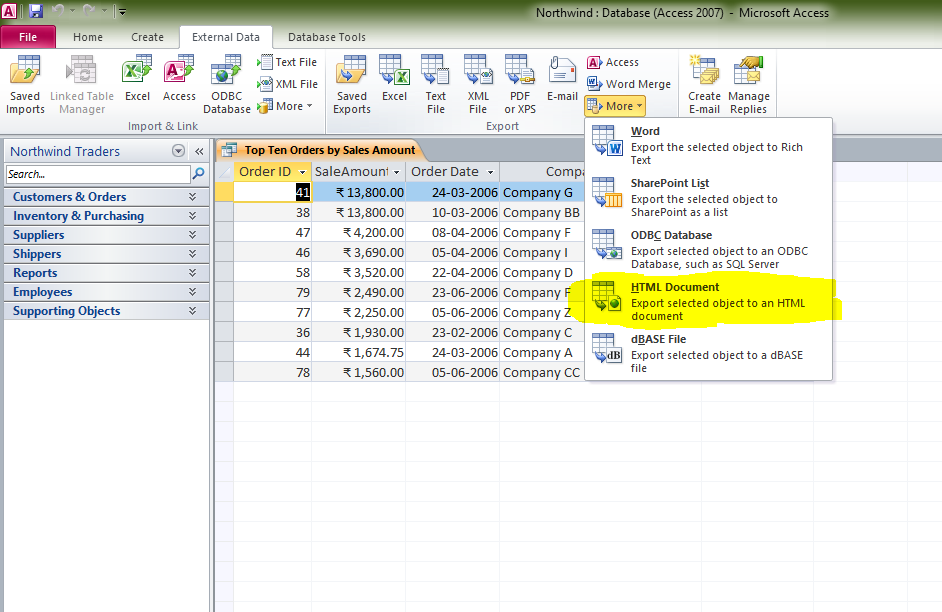Screen dimensions: 942x612
Task: Click Northwind Traders pane title
Action: pyautogui.click(x=65, y=151)
